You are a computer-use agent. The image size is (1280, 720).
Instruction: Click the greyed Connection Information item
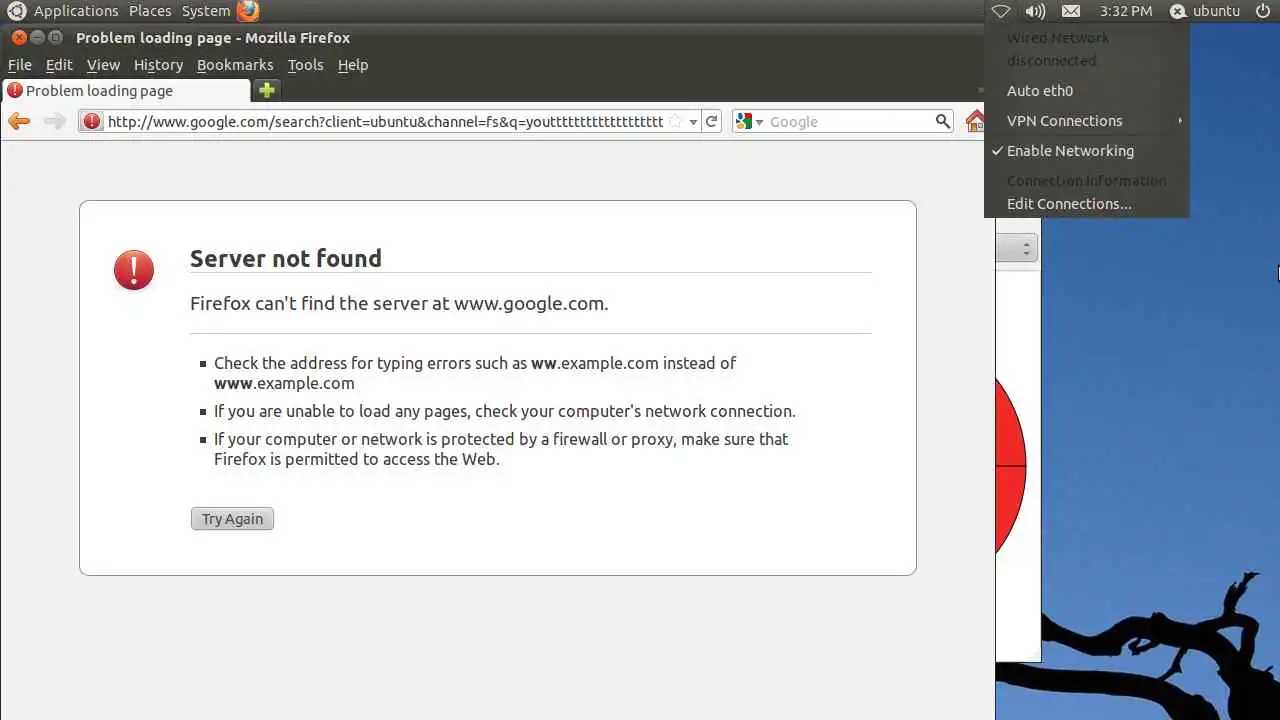[1087, 181]
